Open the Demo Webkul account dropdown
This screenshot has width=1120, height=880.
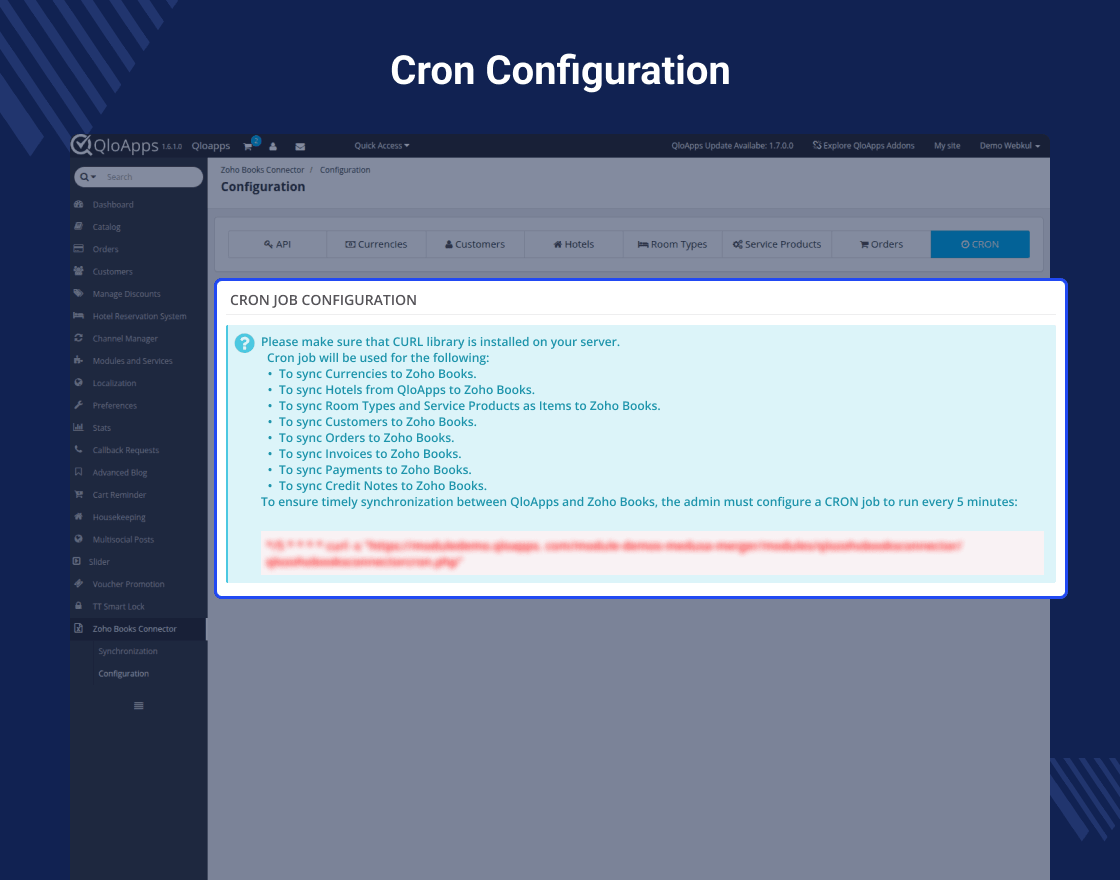[x=1009, y=146]
